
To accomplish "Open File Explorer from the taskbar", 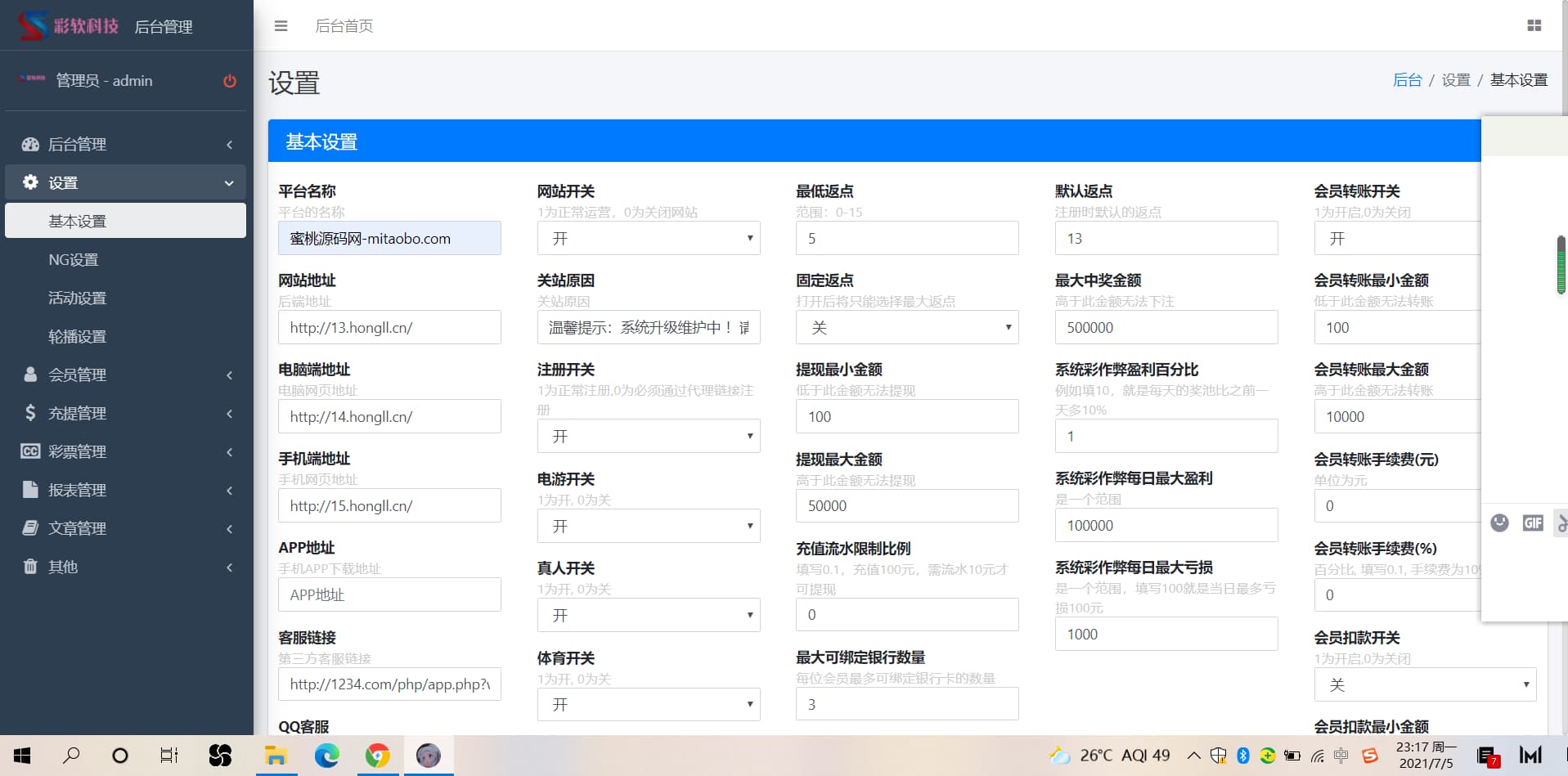I will (276, 756).
